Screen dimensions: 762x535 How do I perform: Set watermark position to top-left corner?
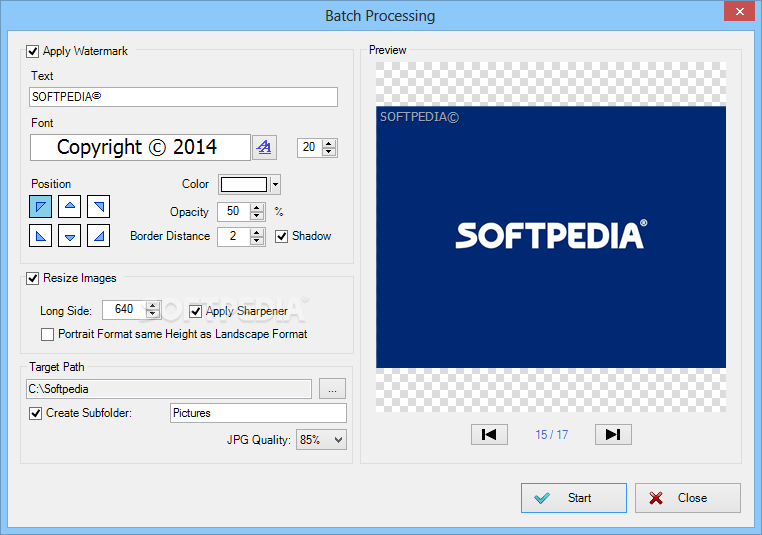tap(40, 207)
